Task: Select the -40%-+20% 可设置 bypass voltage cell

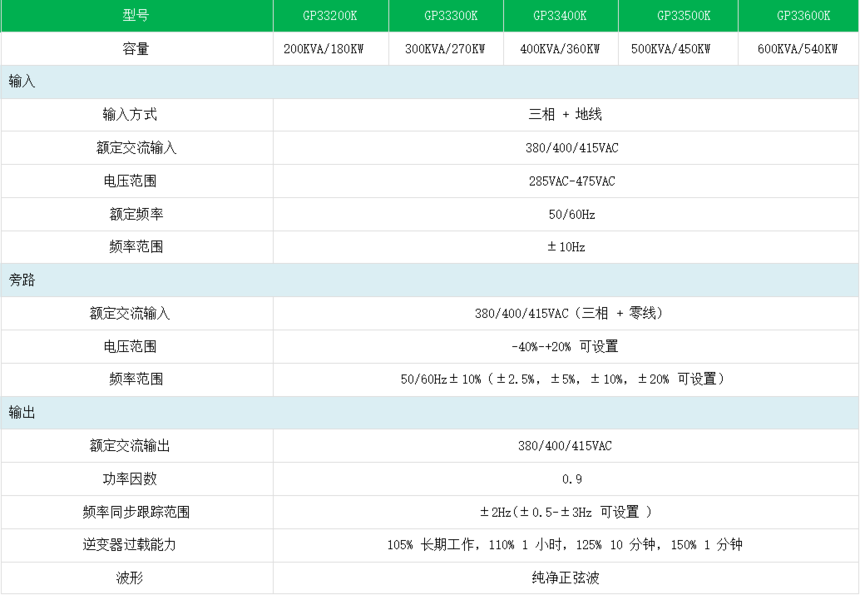Action: pyautogui.click(x=565, y=346)
